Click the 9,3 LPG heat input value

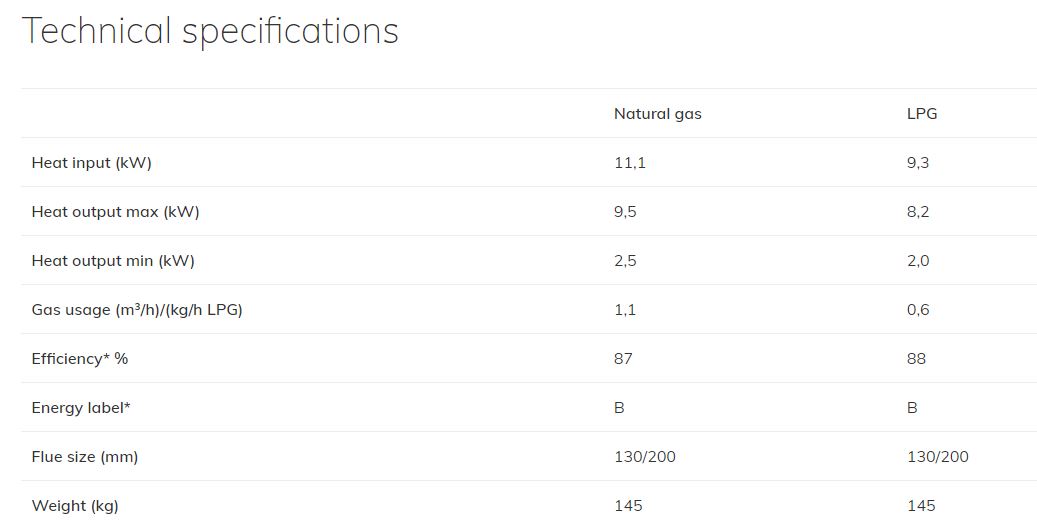(917, 163)
